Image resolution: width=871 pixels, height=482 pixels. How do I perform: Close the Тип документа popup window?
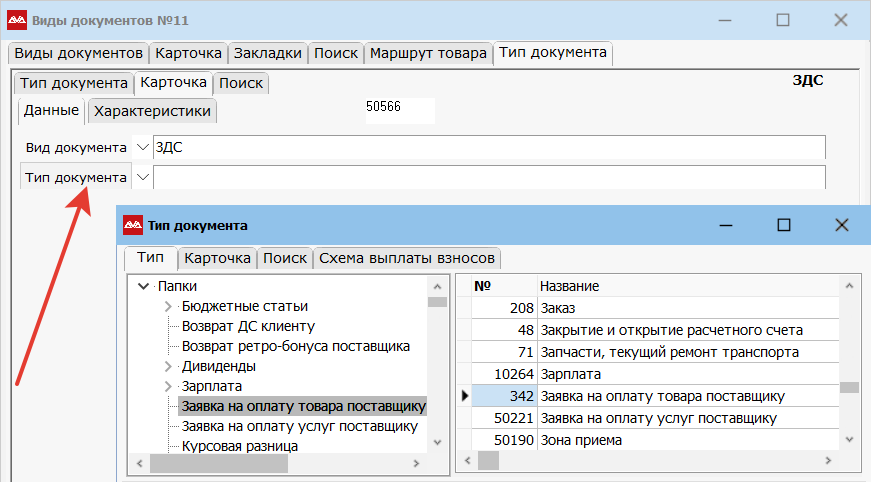click(842, 225)
